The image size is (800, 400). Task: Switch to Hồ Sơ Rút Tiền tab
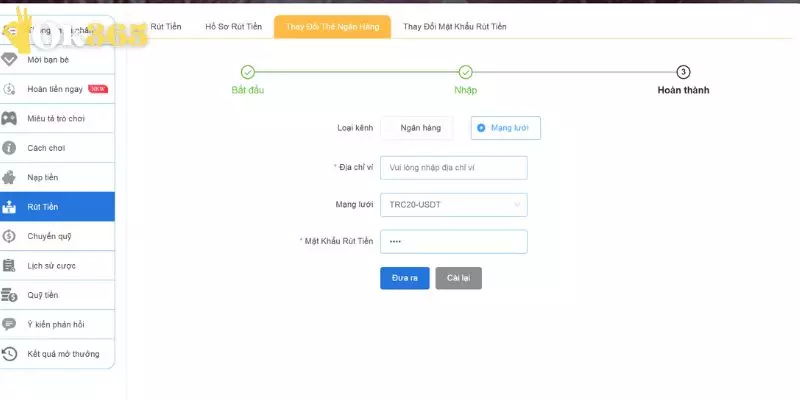232,26
